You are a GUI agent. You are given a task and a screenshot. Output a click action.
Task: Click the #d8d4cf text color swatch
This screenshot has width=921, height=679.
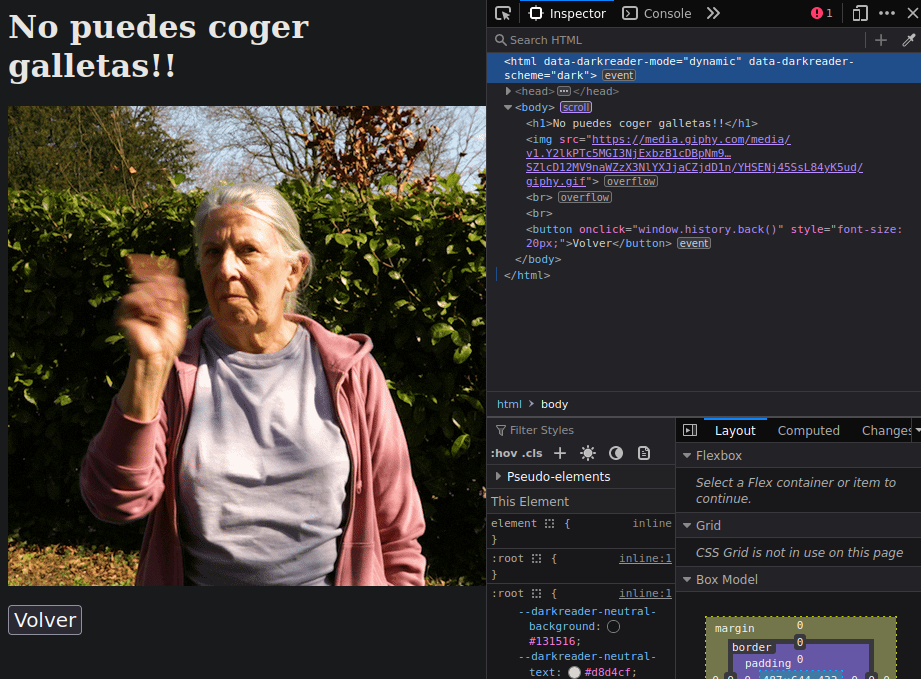tap(574, 672)
